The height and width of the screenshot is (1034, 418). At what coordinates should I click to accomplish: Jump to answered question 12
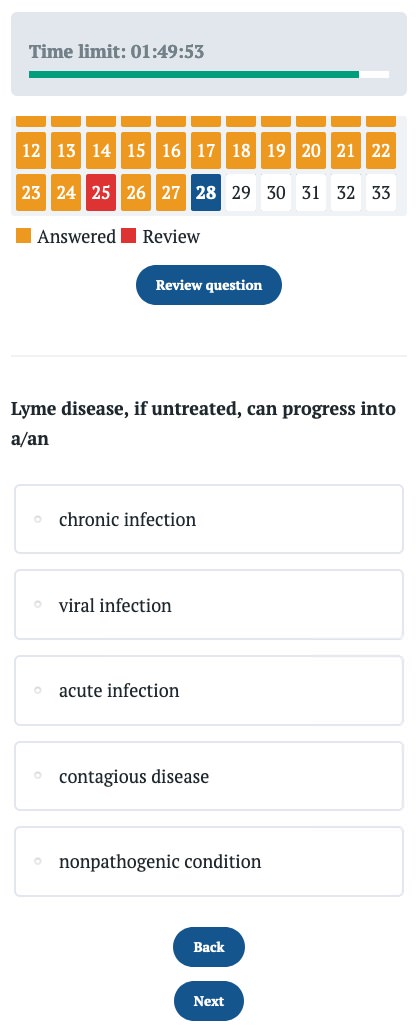(31, 150)
